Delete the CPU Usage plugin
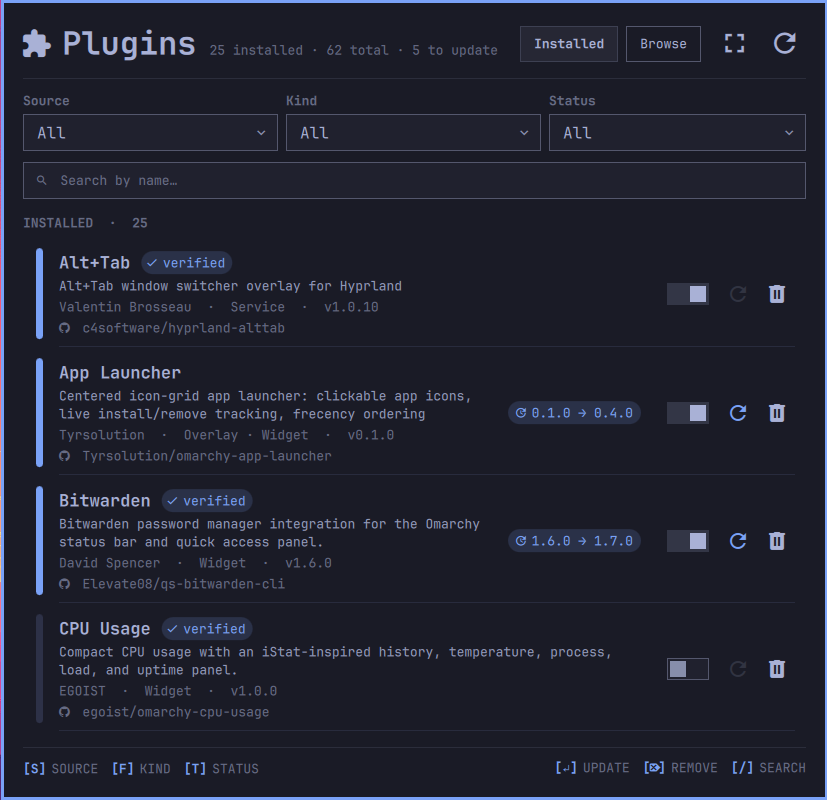Screen dimensions: 827x800 pyautogui.click(x=776, y=669)
